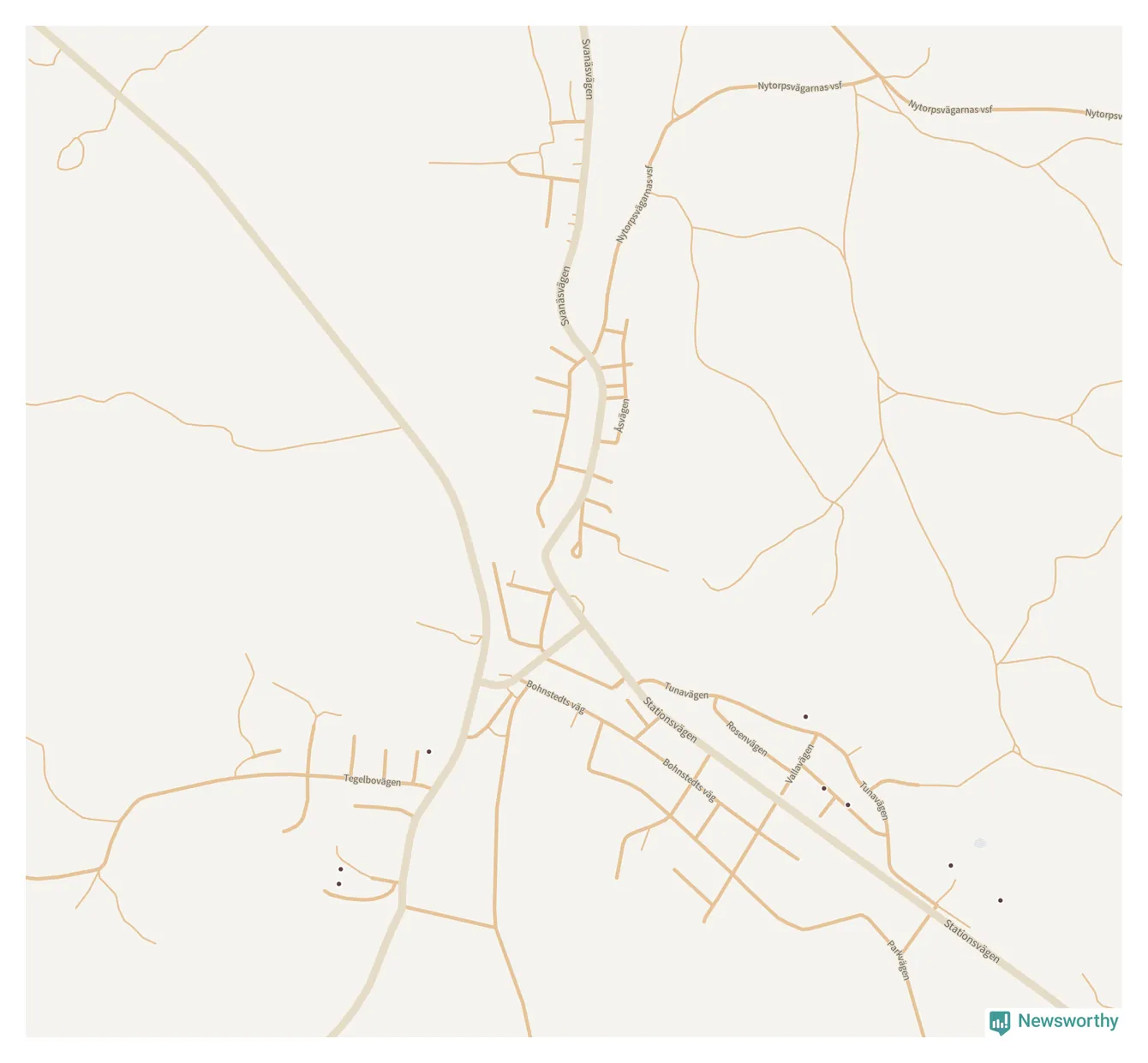Select Svanåsvägen label beside vertical Nytorpsvägarnas label
The width and height of the screenshot is (1148, 1063).
565,296
